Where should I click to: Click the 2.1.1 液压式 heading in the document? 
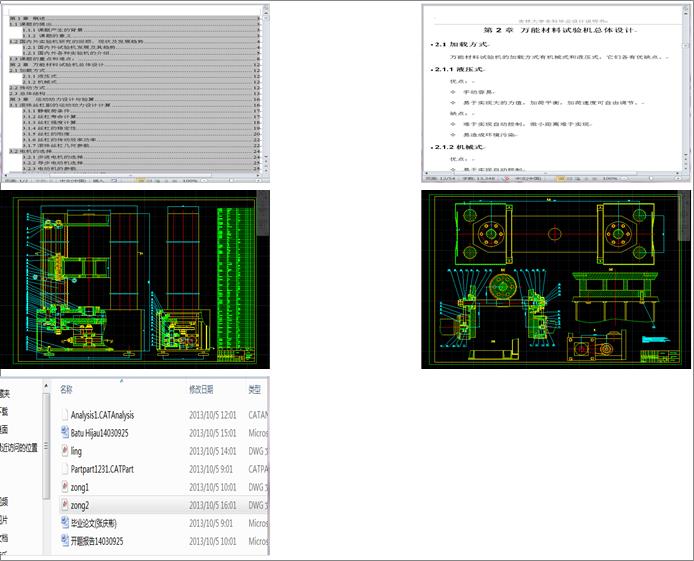point(459,69)
